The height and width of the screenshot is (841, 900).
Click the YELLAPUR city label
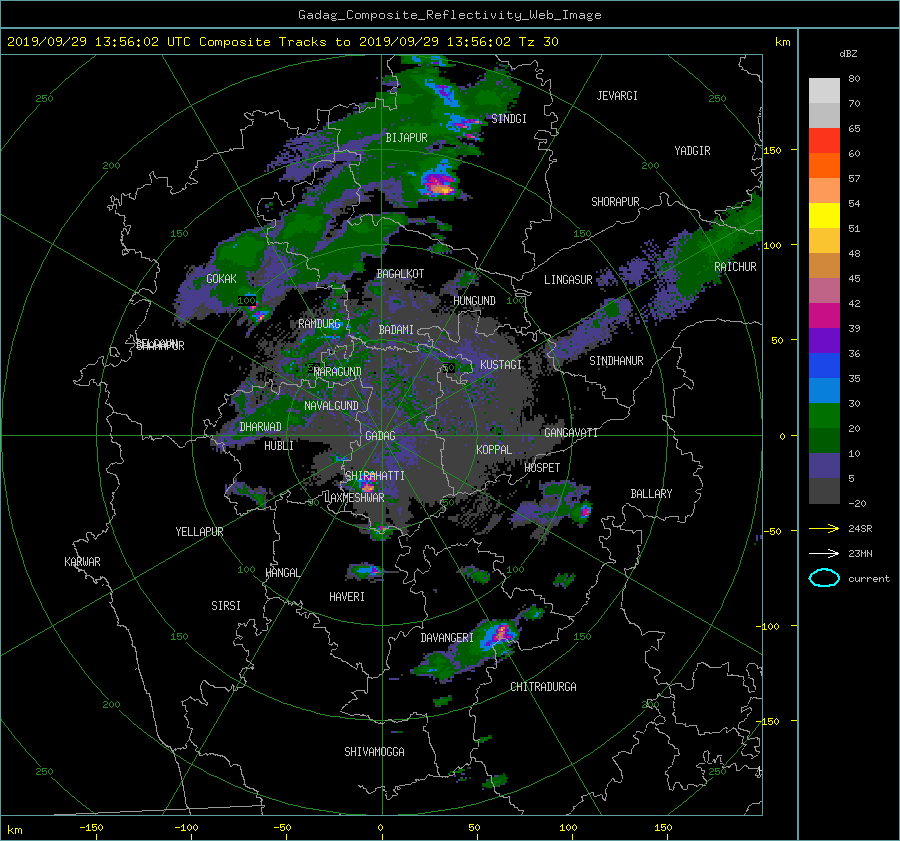pyautogui.click(x=199, y=532)
